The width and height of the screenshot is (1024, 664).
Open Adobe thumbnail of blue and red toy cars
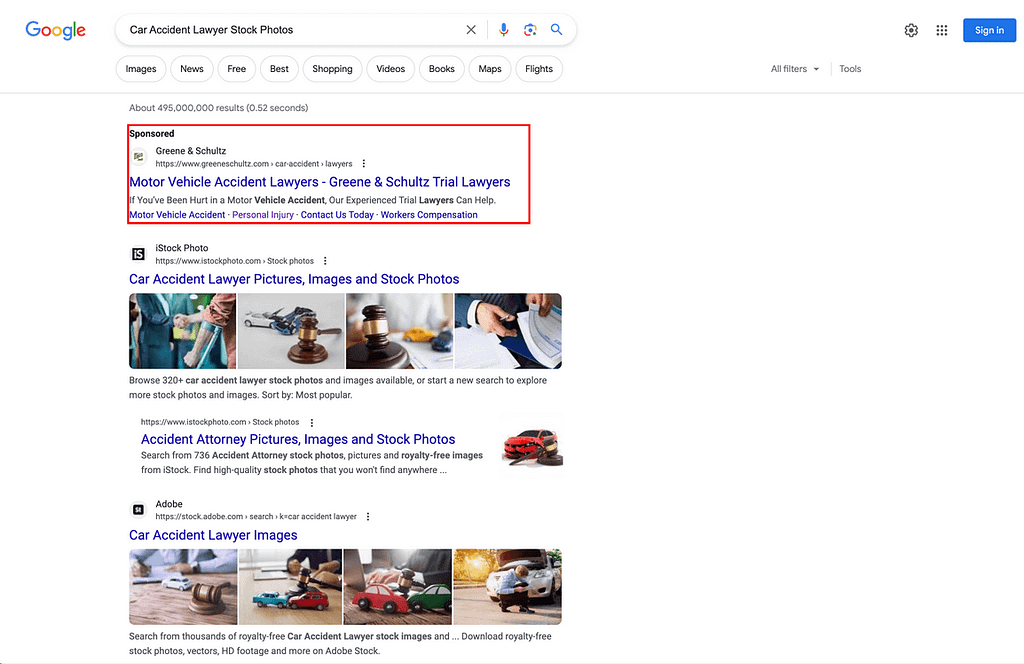point(291,587)
